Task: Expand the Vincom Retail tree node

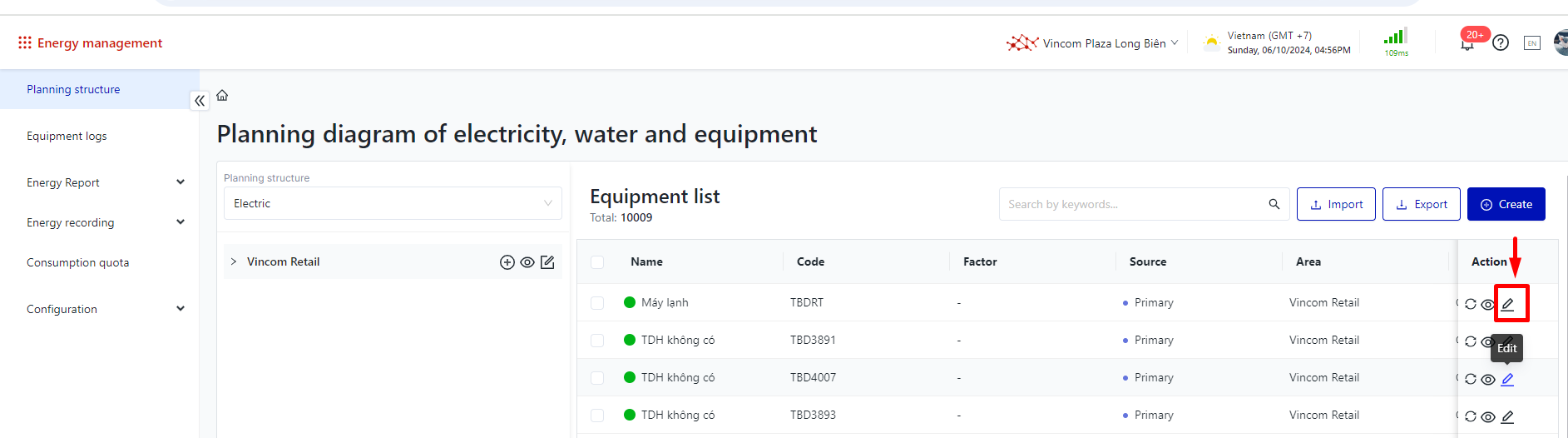Action: point(234,261)
